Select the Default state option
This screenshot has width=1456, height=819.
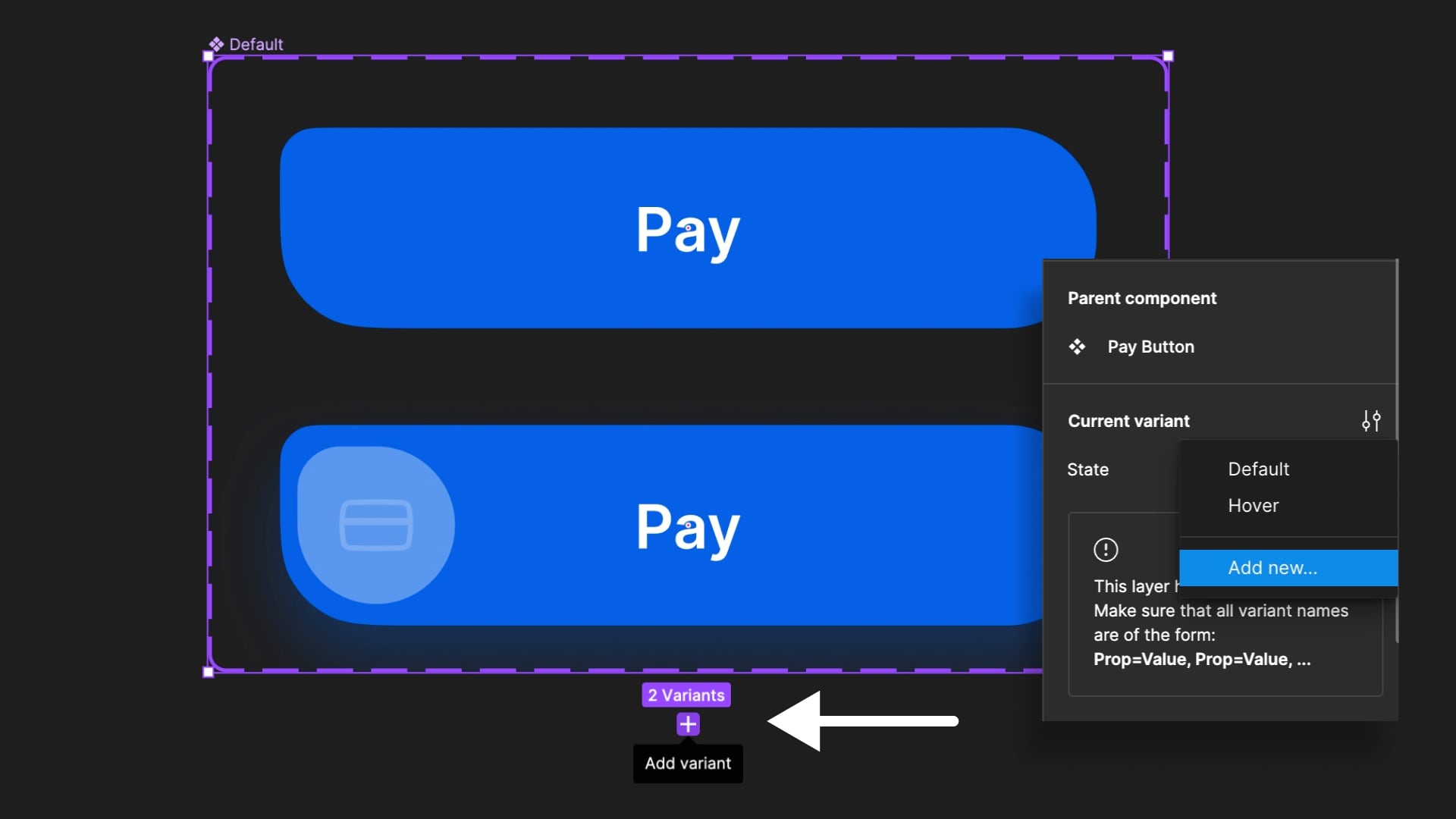(1258, 469)
